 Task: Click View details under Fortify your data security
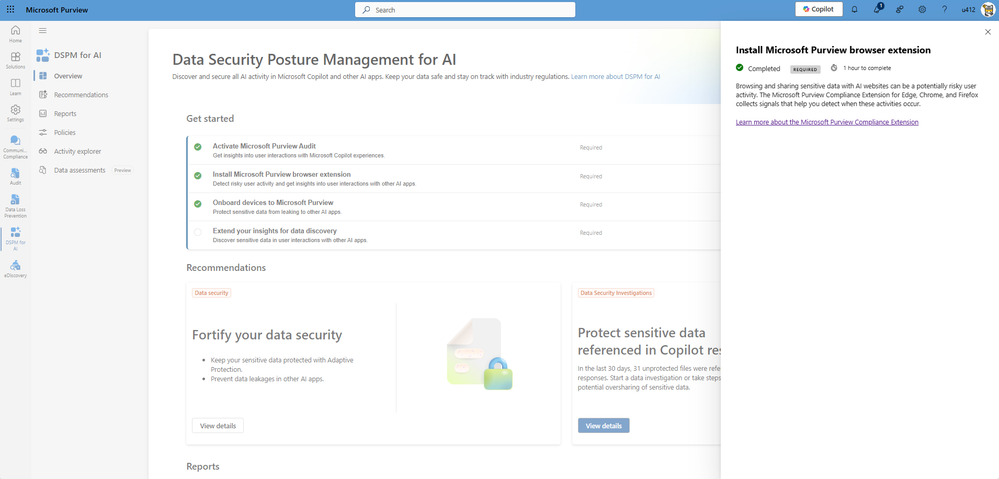point(218,425)
